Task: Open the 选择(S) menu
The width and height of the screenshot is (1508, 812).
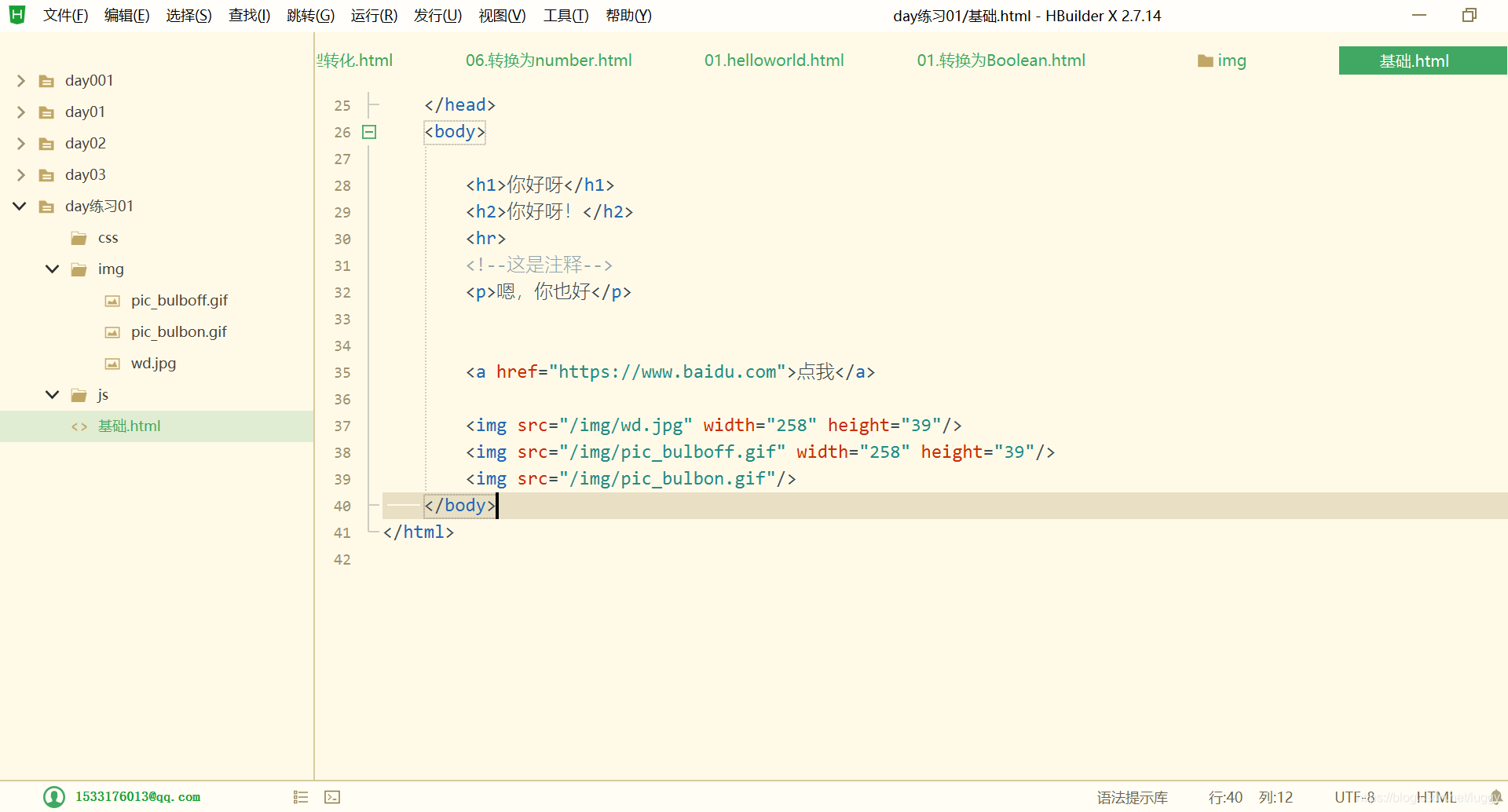Action: [x=188, y=16]
